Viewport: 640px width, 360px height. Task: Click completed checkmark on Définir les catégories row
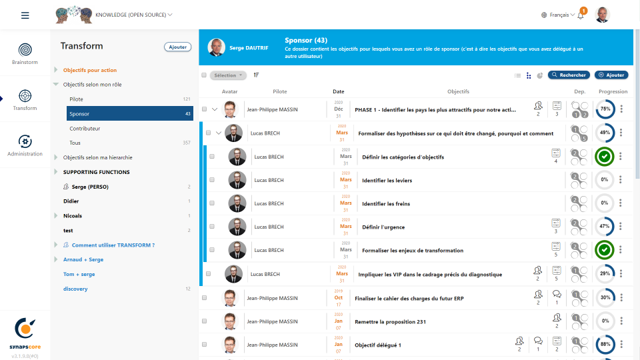click(604, 156)
